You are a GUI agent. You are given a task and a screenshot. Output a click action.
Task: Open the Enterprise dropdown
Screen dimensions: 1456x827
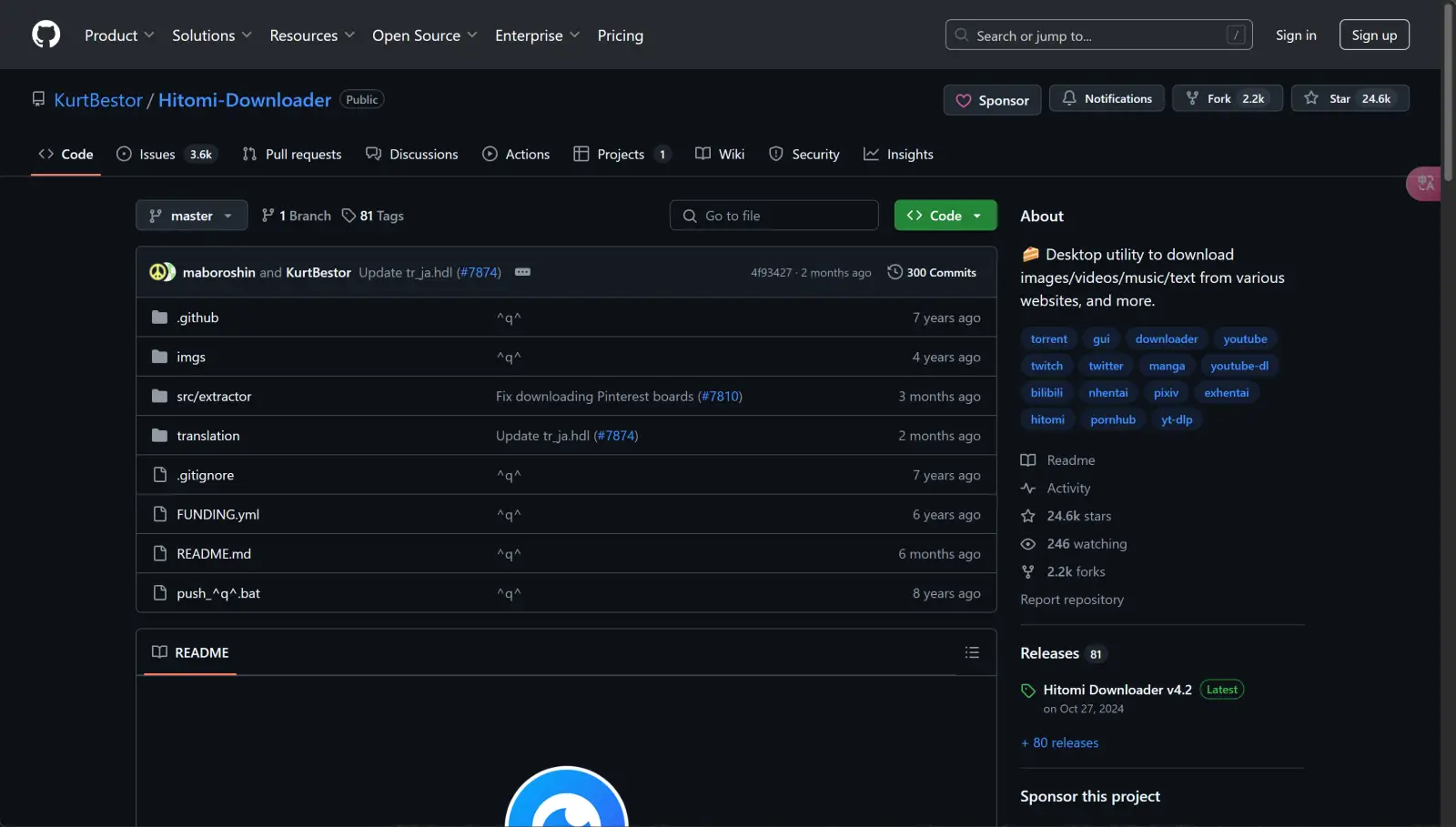537,35
